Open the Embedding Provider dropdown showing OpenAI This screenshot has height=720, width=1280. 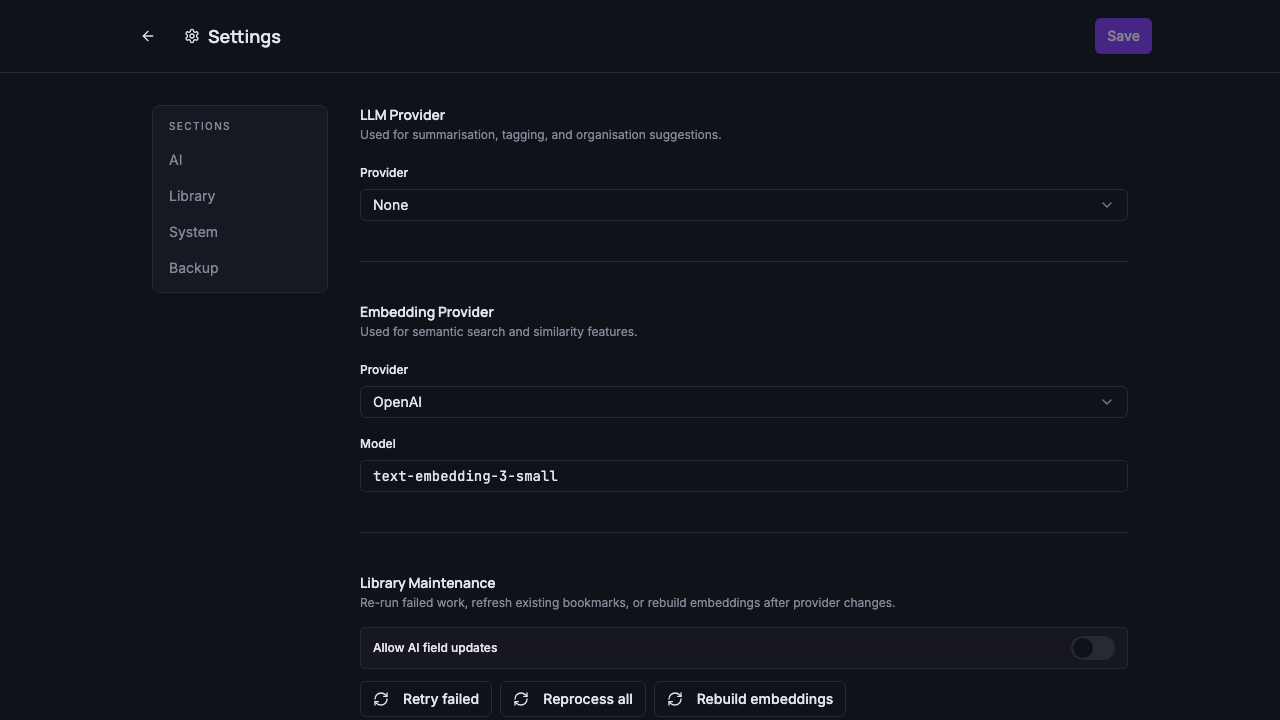(x=743, y=402)
